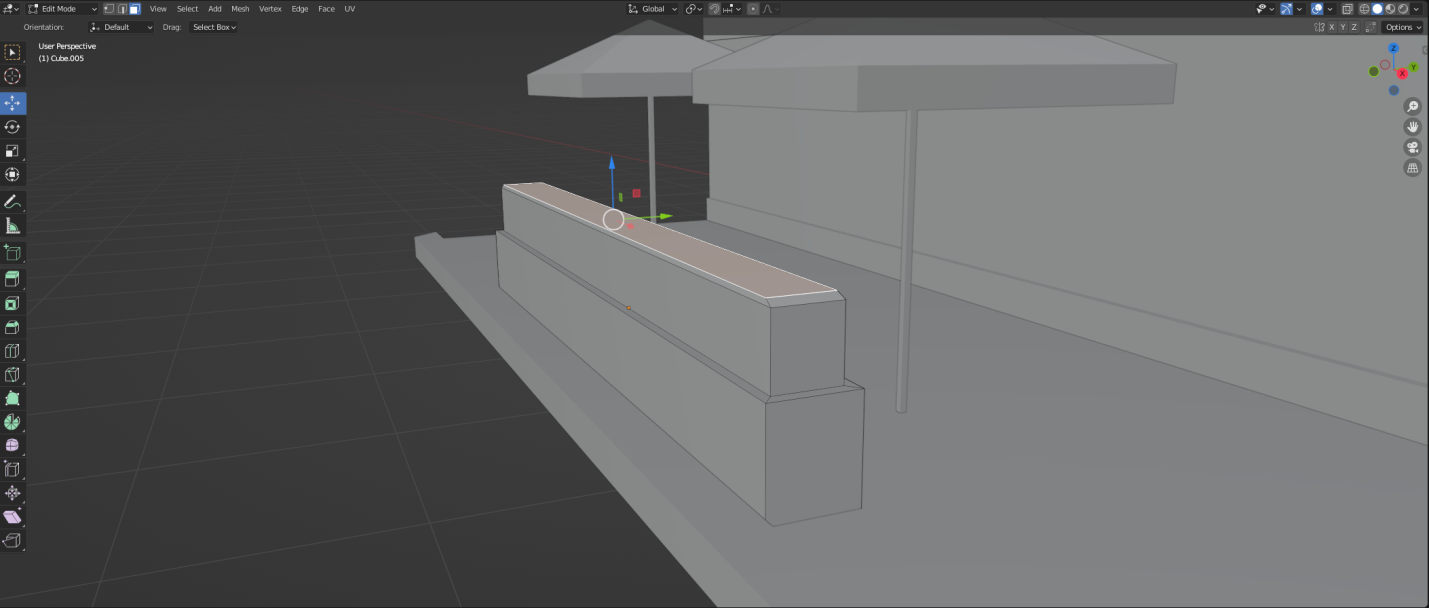Toggle show gizmos button
1429x608 pixels.
pos(1286,9)
